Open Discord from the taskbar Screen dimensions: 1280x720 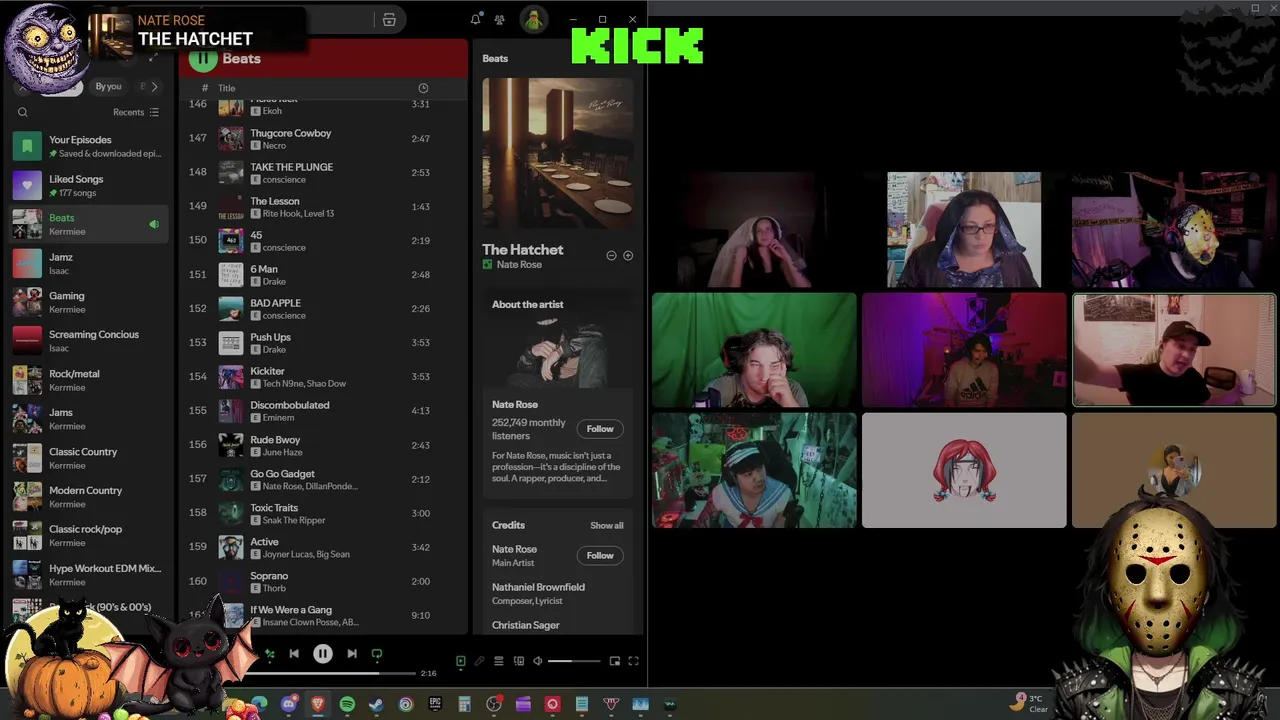[289, 704]
